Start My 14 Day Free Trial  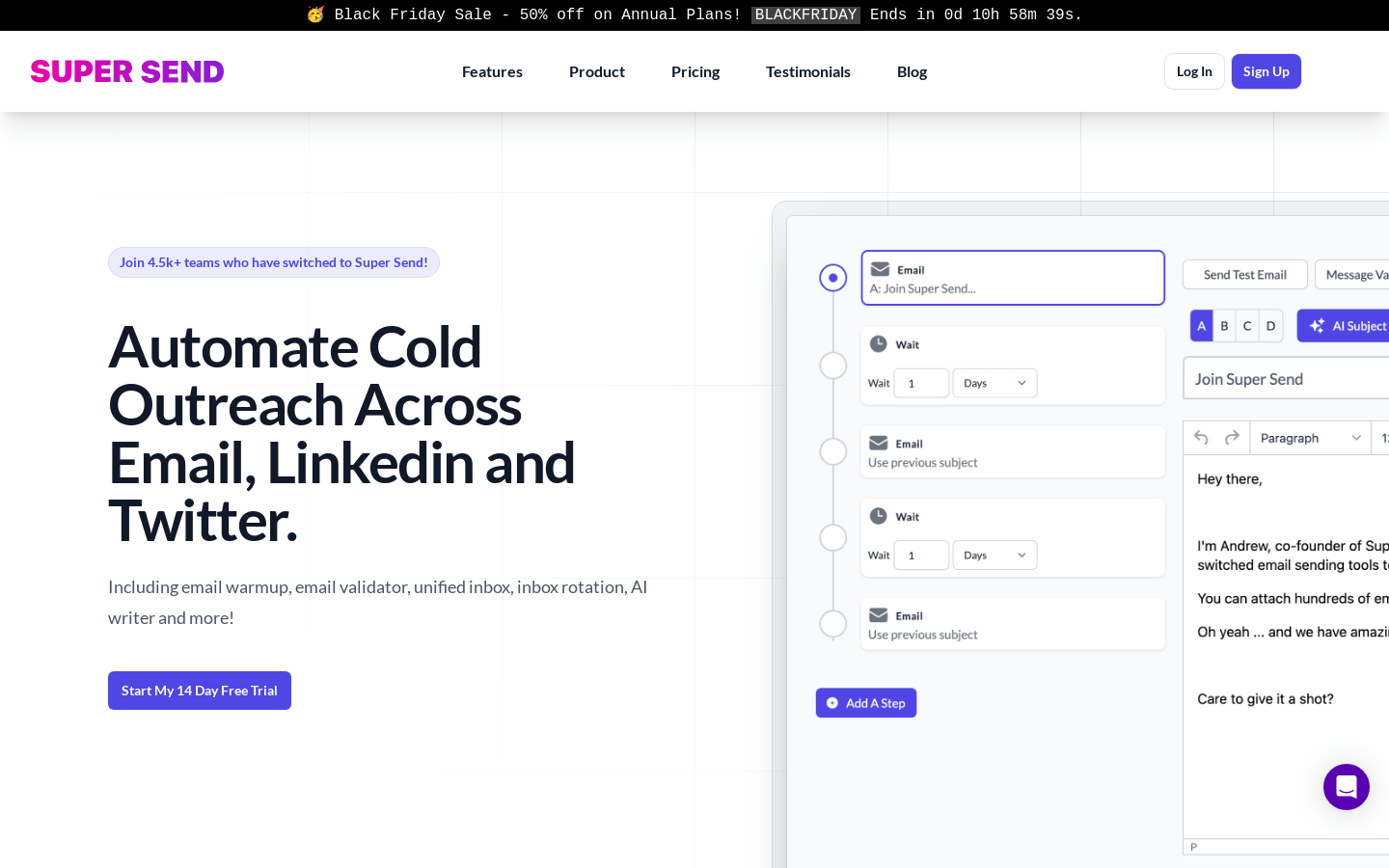click(200, 691)
